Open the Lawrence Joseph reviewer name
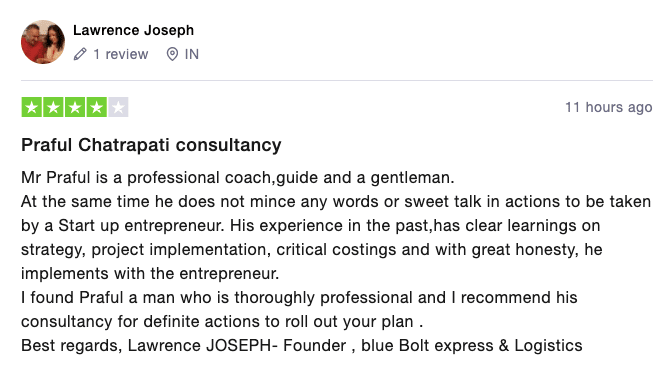 click(134, 30)
